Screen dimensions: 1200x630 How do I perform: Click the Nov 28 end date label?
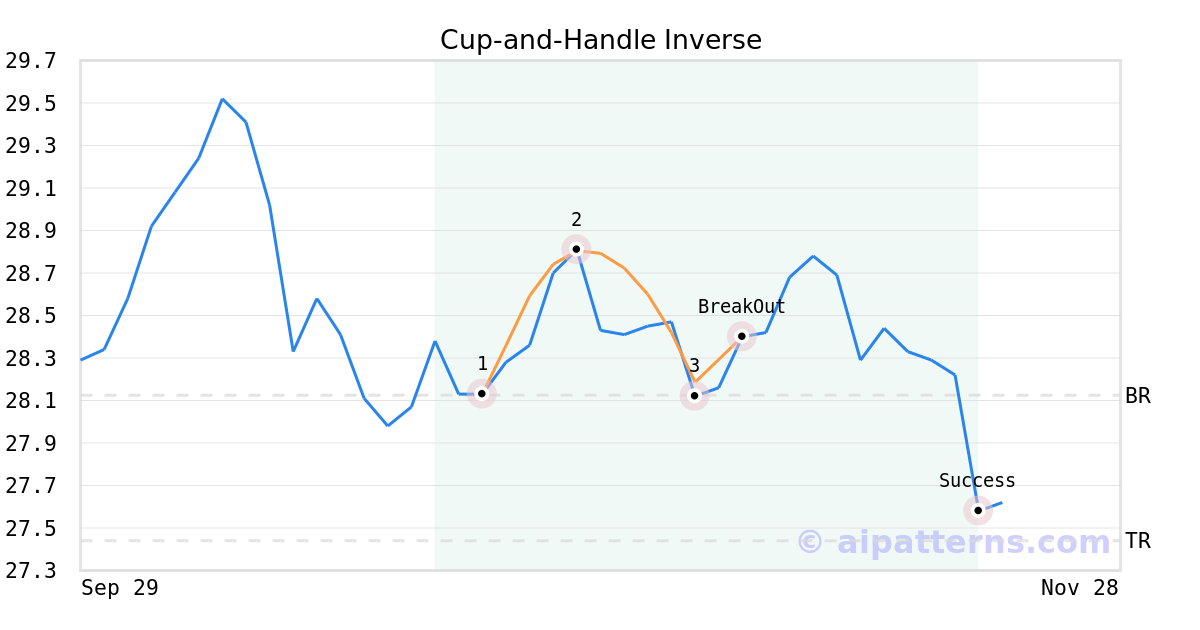1080,588
